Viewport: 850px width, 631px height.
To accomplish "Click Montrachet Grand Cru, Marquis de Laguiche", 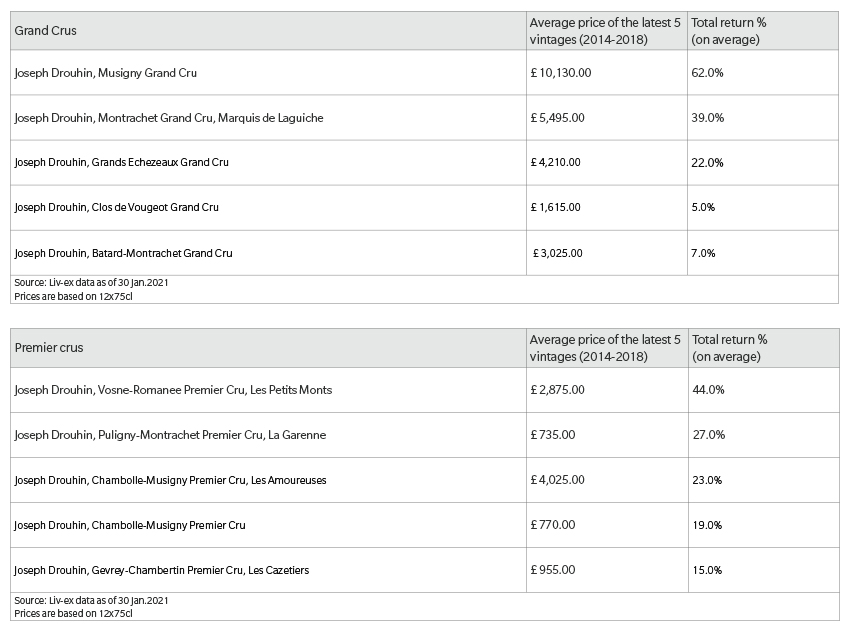I will point(169,118).
